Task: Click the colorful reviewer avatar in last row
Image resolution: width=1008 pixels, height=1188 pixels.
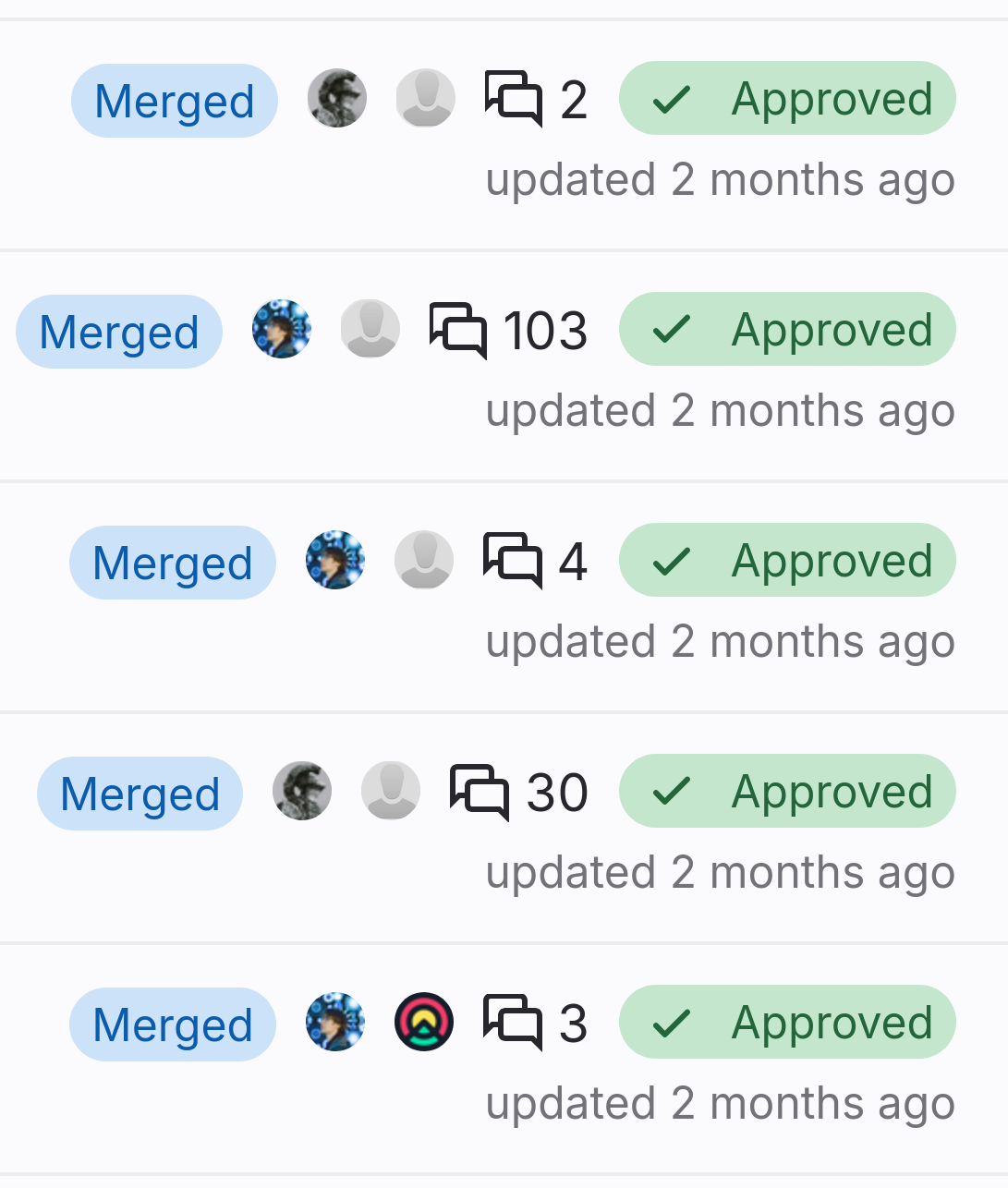Action: [423, 1022]
